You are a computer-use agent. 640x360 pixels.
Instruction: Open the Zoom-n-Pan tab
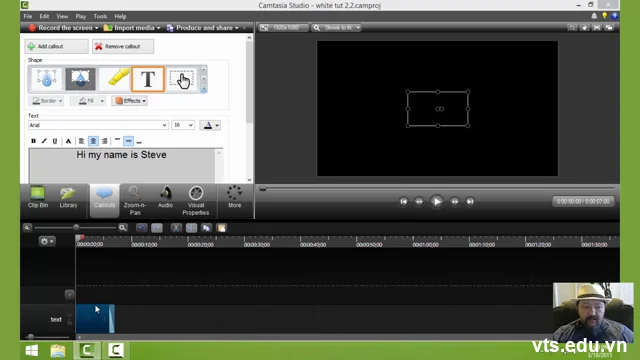[x=135, y=200]
